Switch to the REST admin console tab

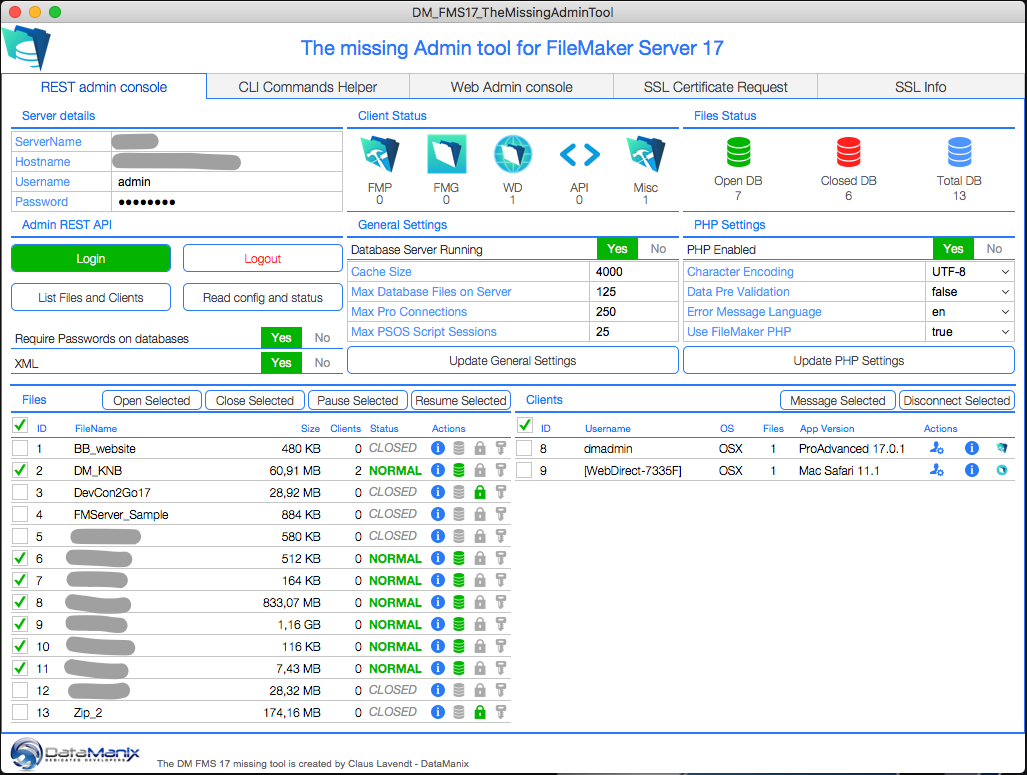pyautogui.click(x=103, y=87)
